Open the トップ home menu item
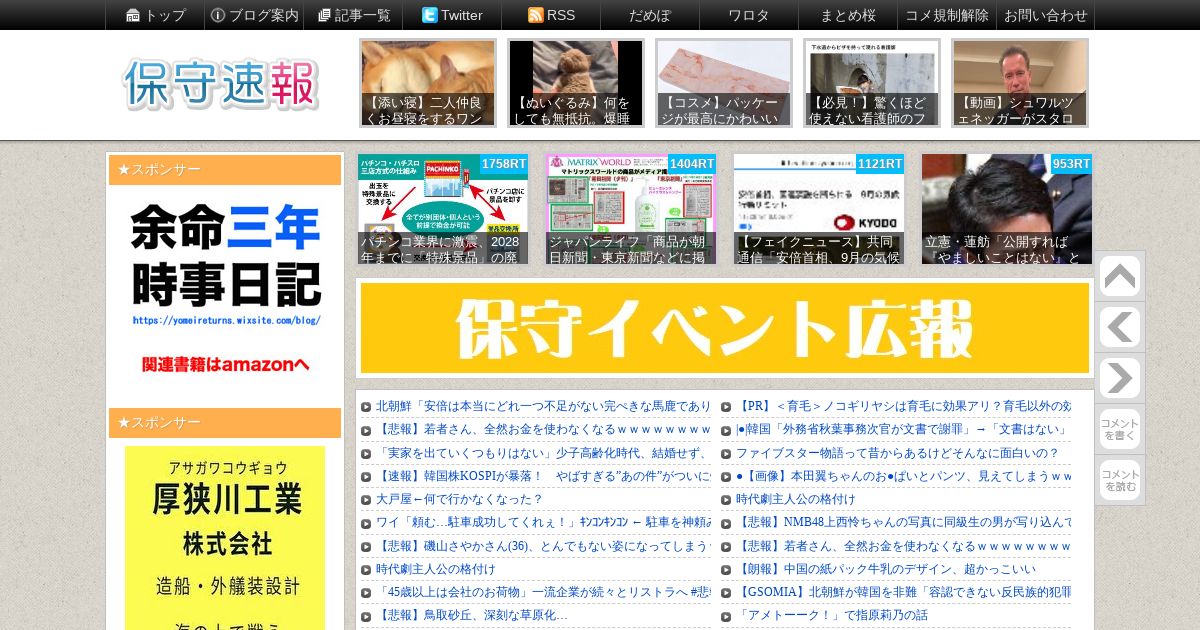 click(x=155, y=15)
